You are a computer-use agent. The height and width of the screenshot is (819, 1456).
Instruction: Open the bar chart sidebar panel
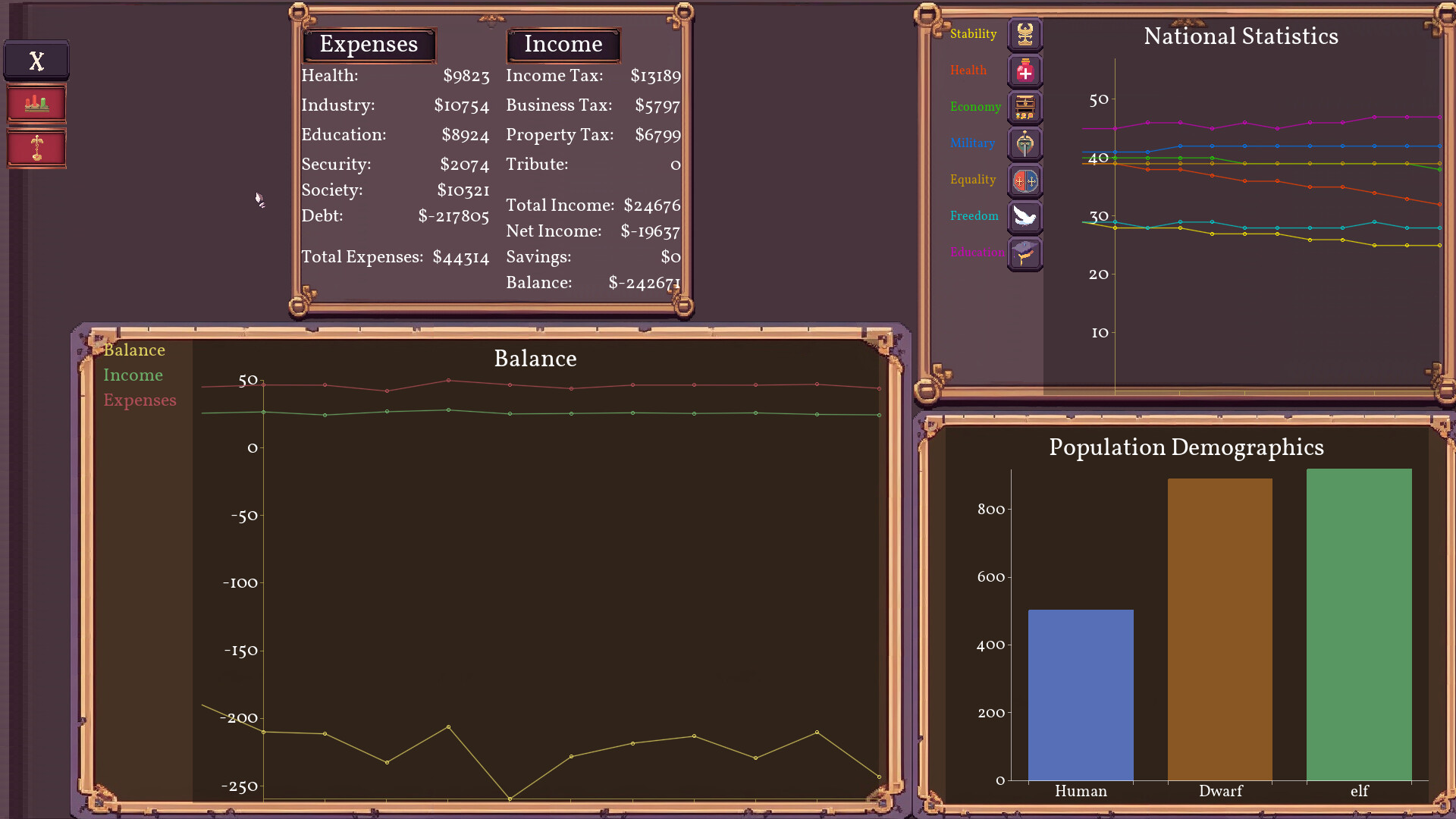pos(36,102)
